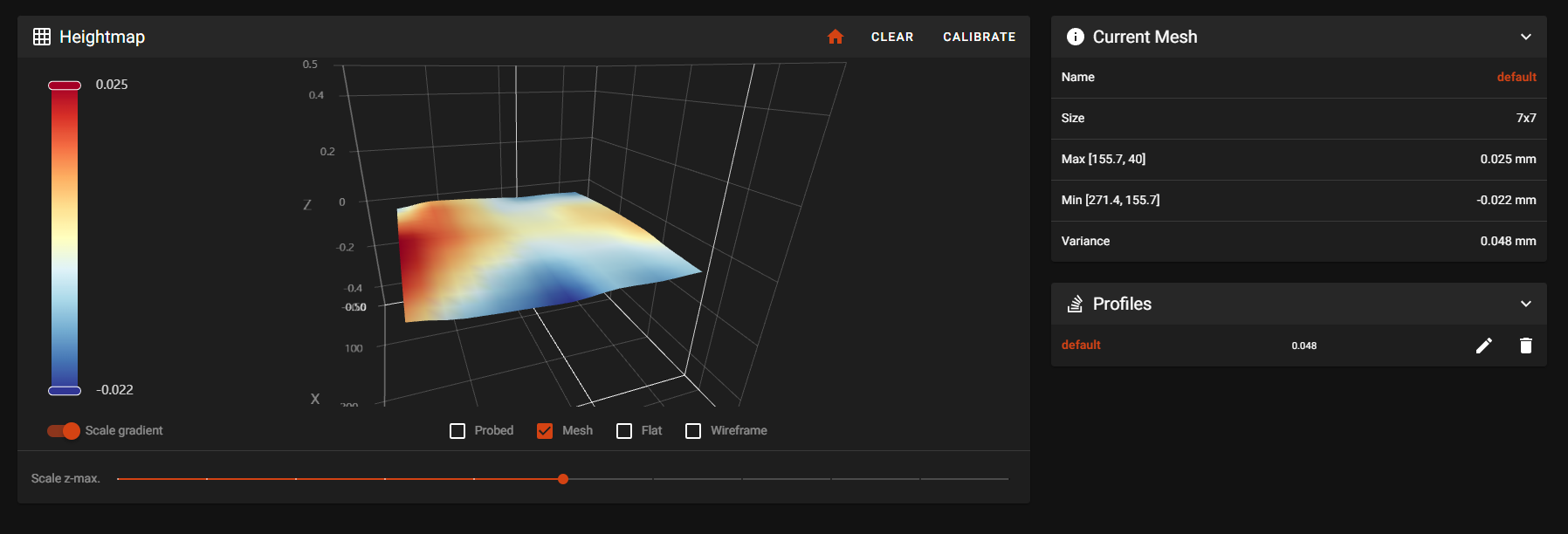
Task: Click the upper color scale handle at 0.025
Action: coord(65,86)
